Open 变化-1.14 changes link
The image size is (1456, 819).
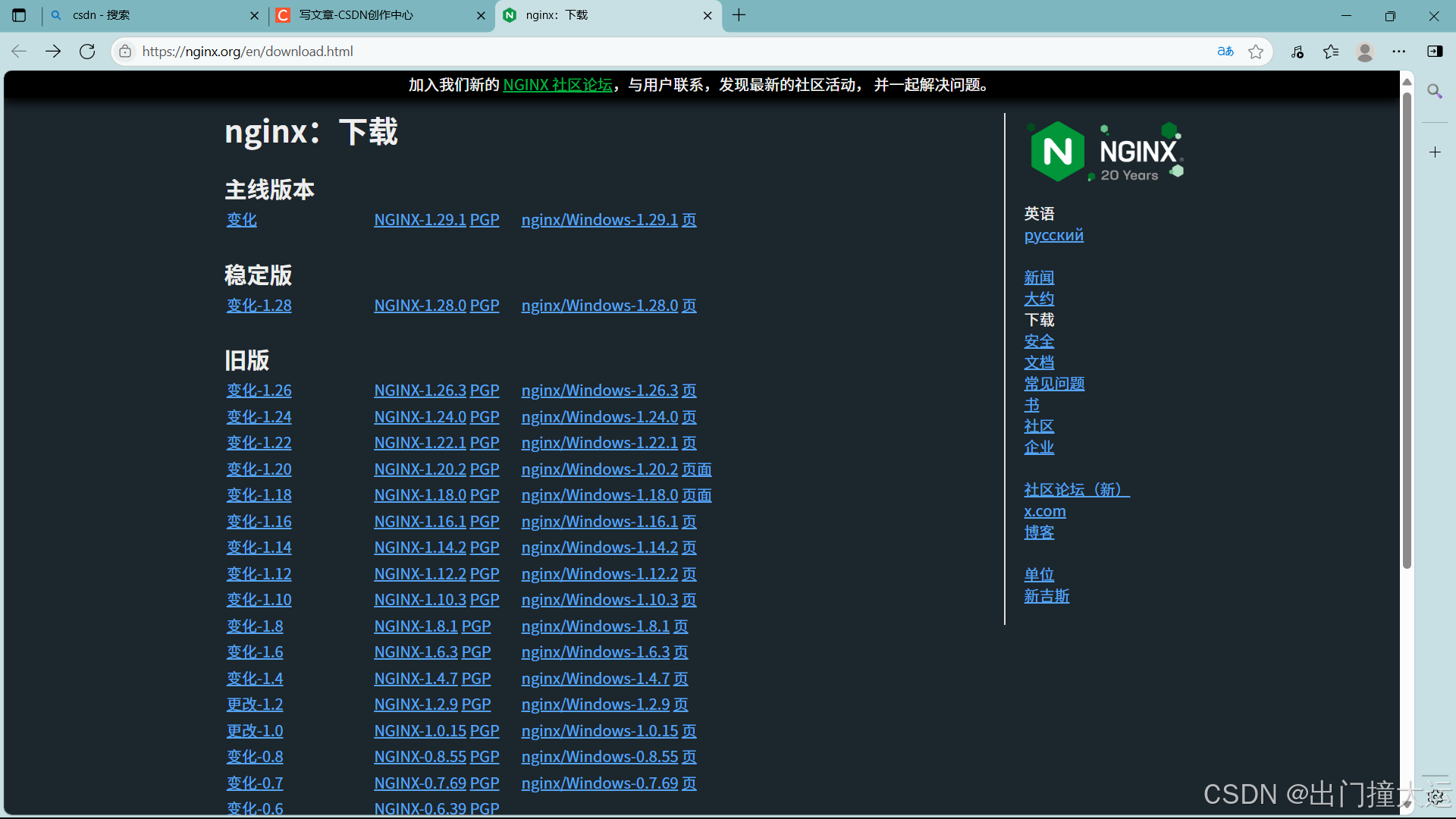point(259,548)
